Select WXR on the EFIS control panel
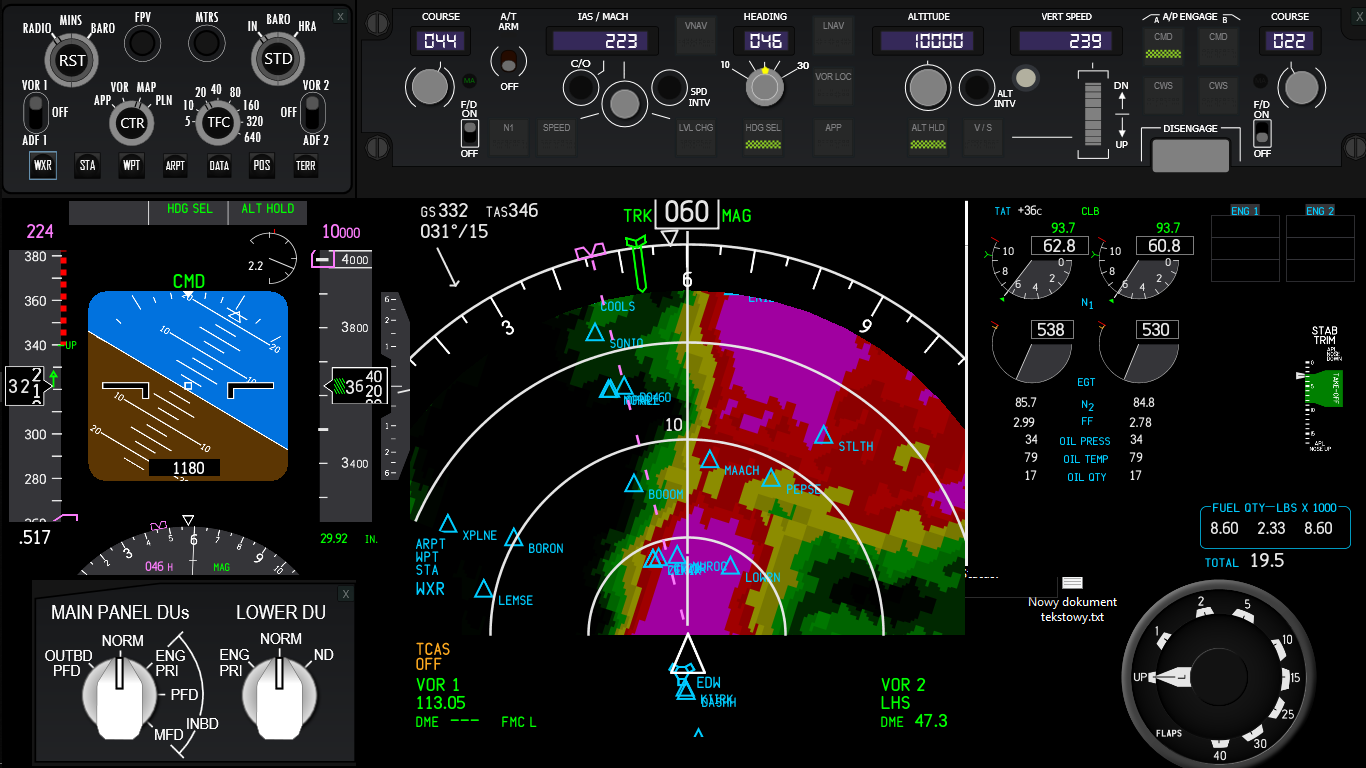 (x=42, y=166)
